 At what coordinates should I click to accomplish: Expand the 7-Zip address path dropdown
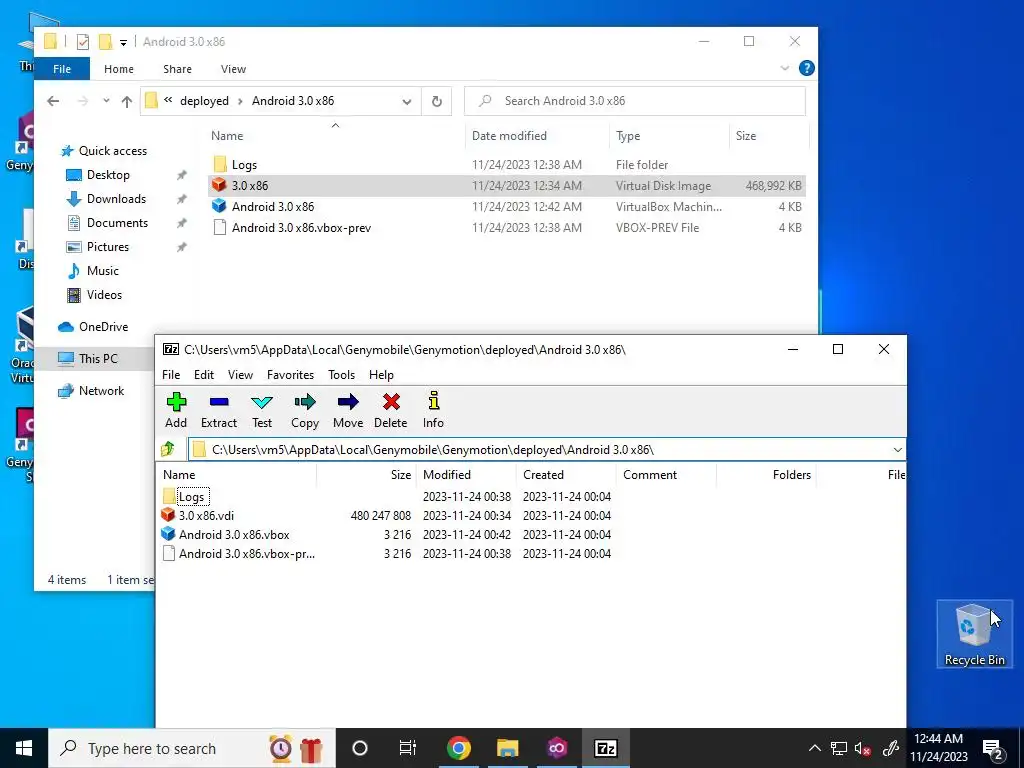click(897, 450)
